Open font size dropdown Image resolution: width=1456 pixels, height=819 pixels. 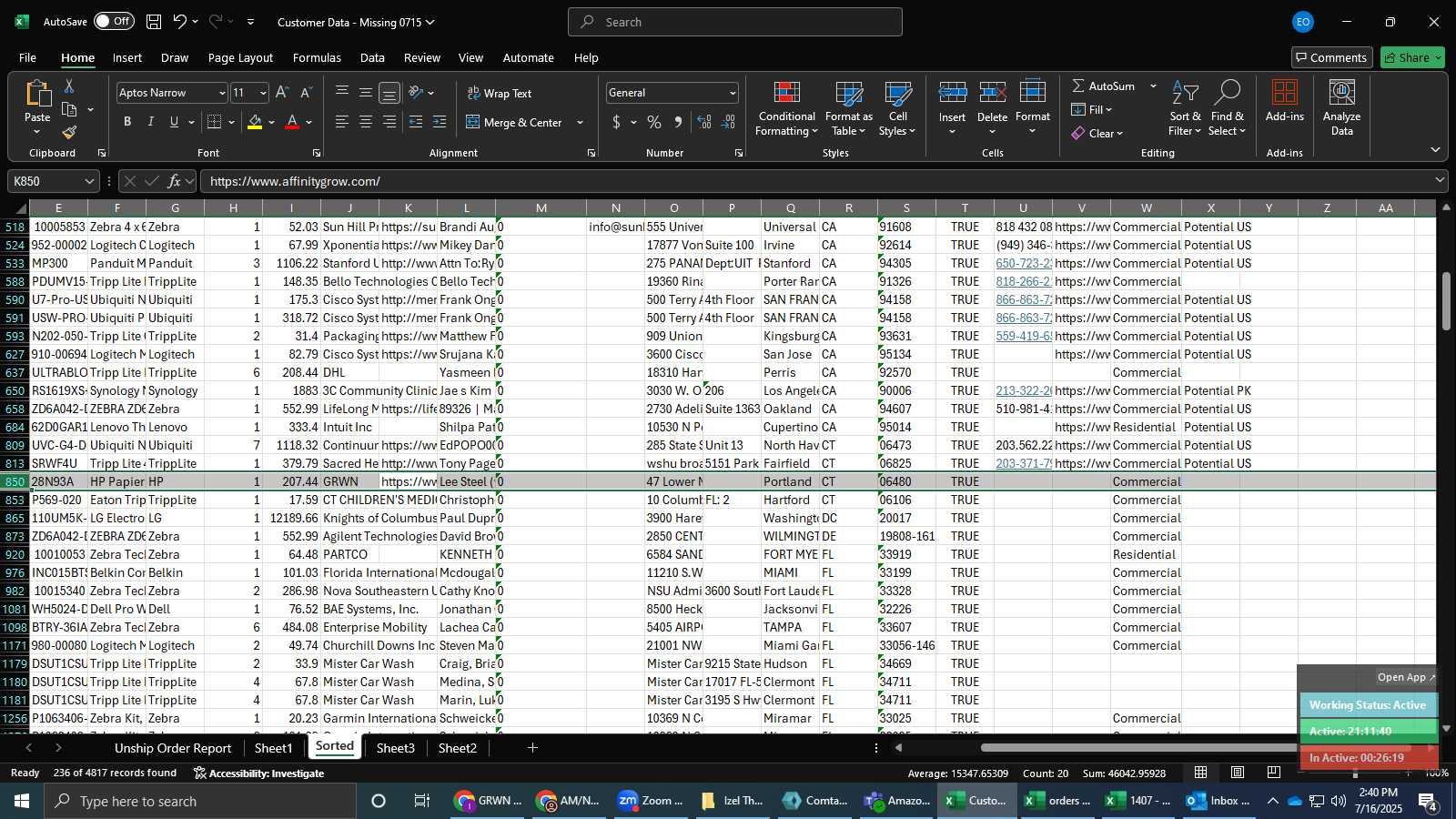click(x=263, y=93)
